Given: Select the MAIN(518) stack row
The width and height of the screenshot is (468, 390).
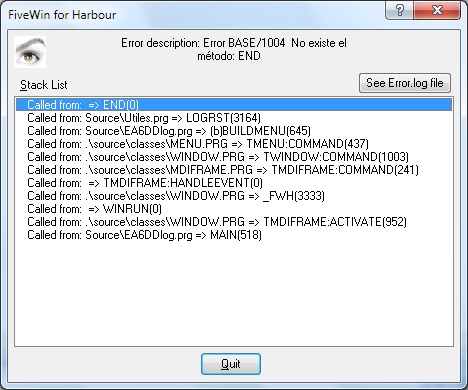Looking at the screenshot, I should (x=234, y=235).
